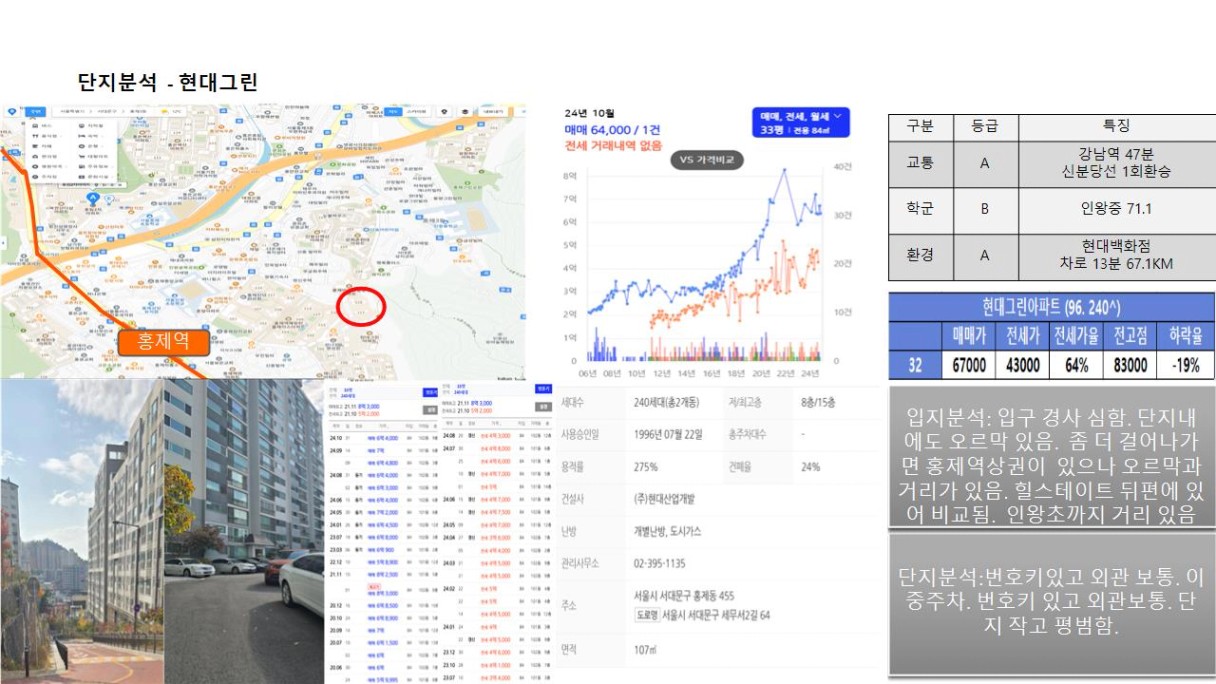Click the 전세가 value 43000
This screenshot has height=684, width=1216.
pos(1022,365)
